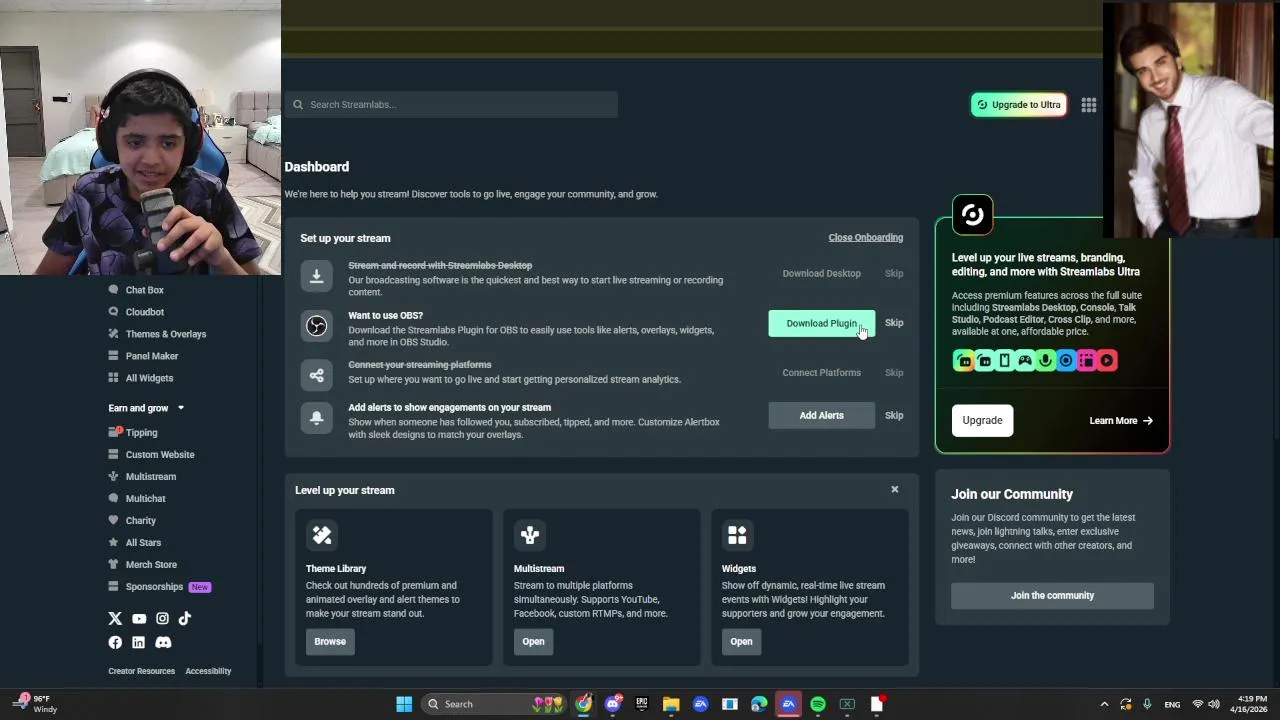Open Streamlabs Facebook social link

(x=115, y=642)
